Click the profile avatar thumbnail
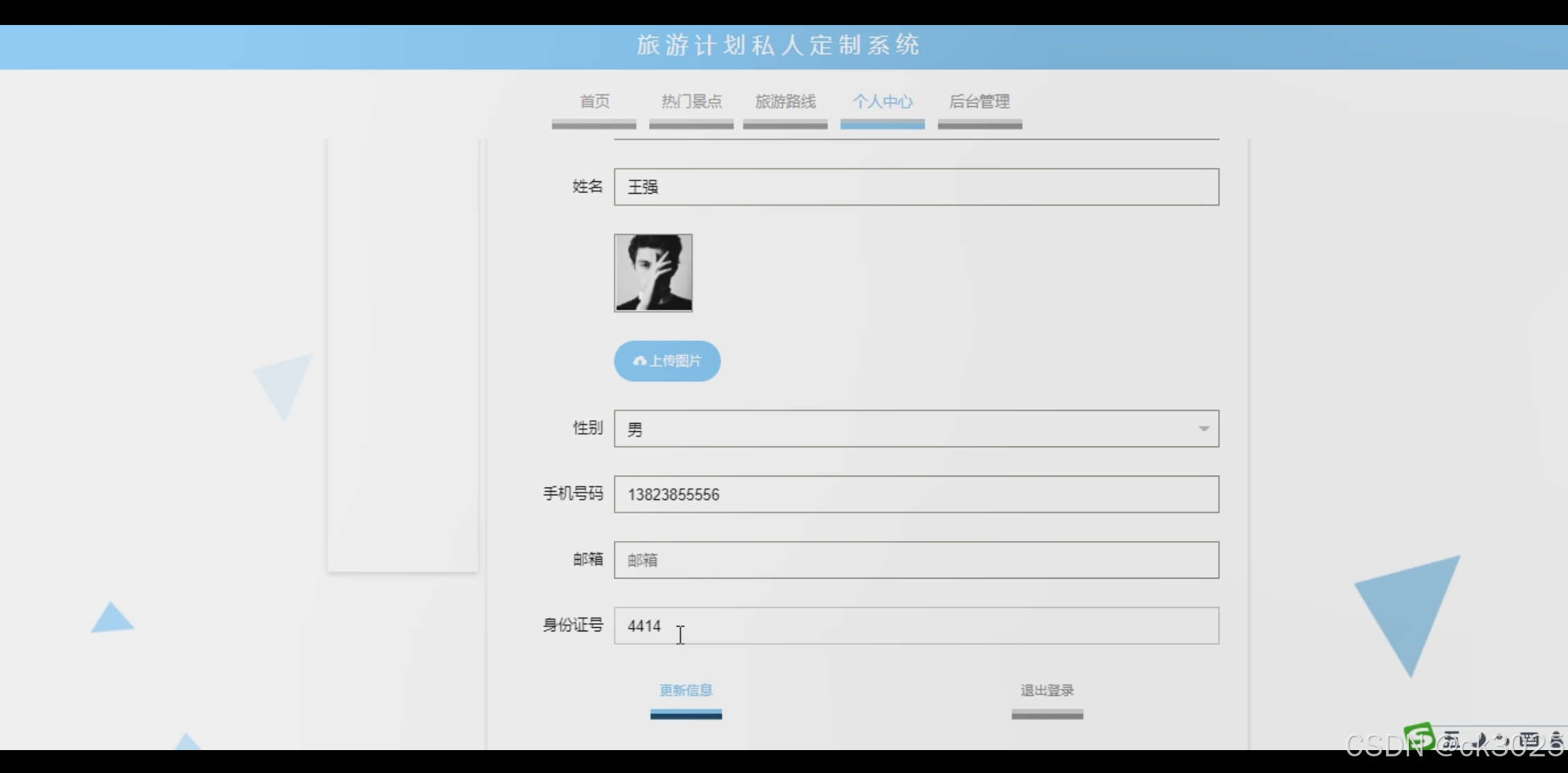The image size is (1568, 773). tap(653, 273)
